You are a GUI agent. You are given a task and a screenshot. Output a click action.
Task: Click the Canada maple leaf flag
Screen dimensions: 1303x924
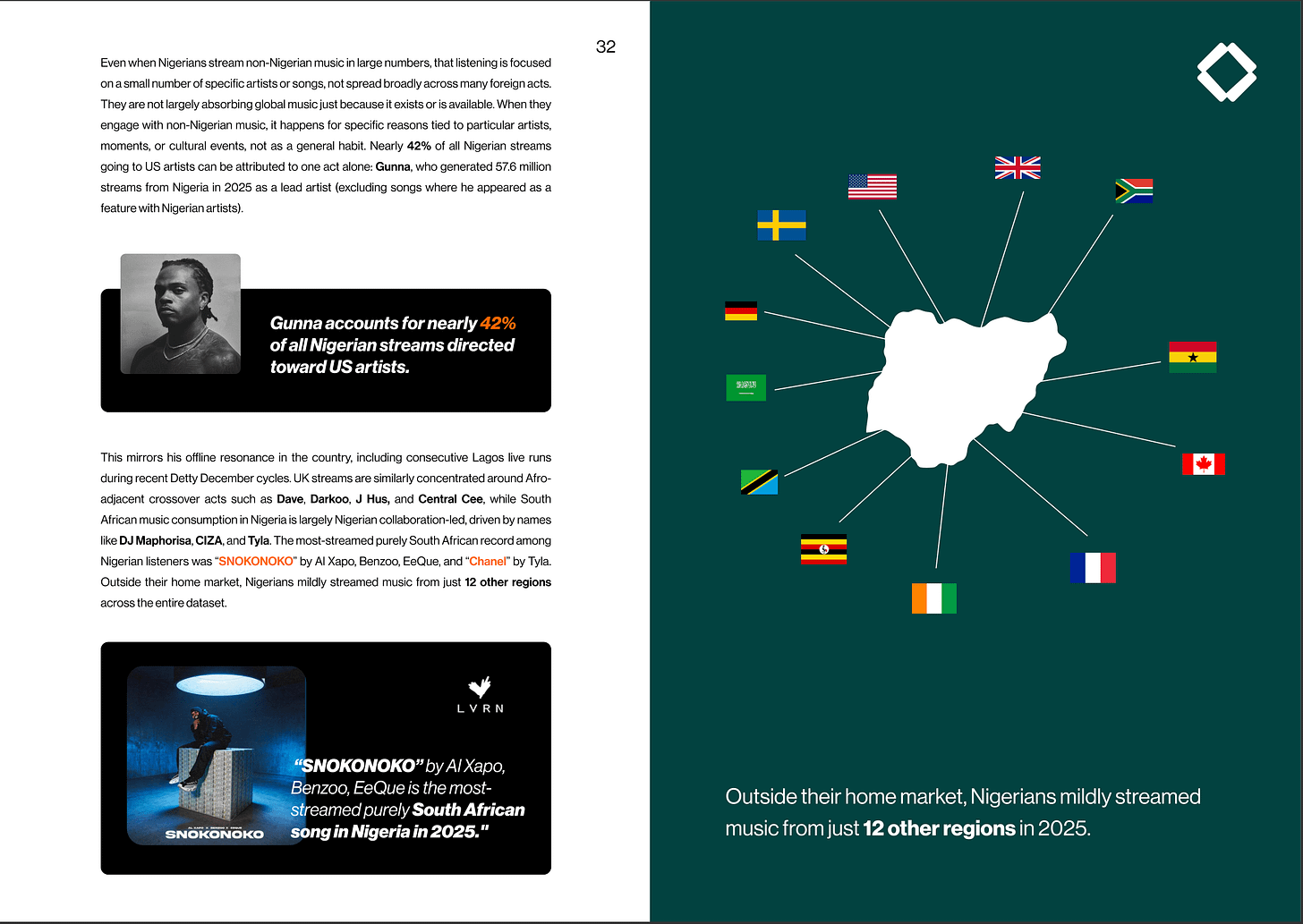point(1204,464)
